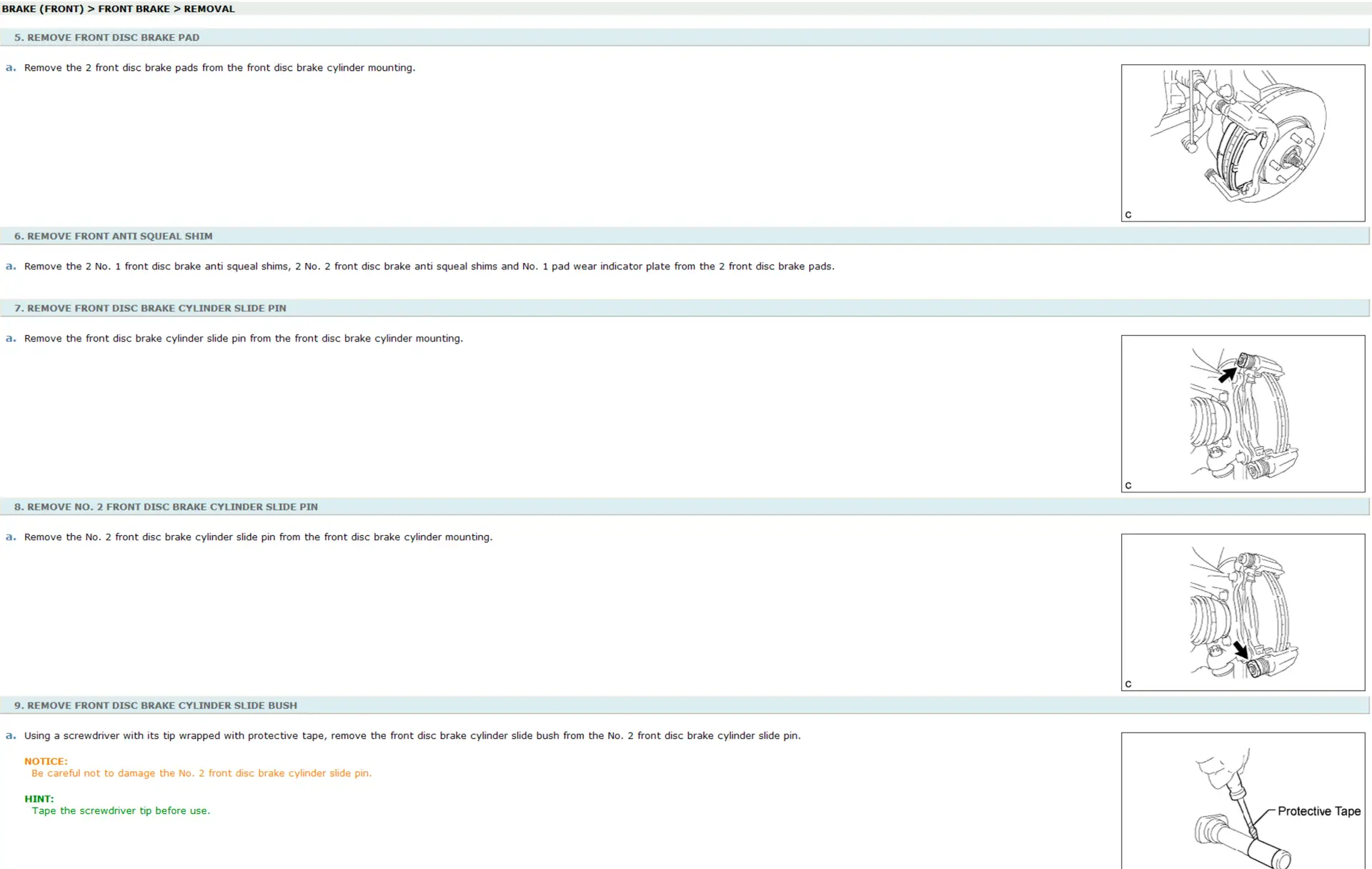Click the 'Protective Tape' label in diagram

click(x=1318, y=811)
